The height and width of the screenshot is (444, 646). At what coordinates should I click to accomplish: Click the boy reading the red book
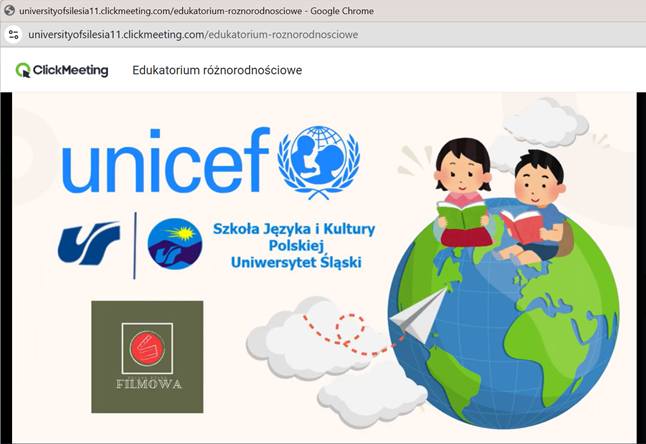point(535,208)
